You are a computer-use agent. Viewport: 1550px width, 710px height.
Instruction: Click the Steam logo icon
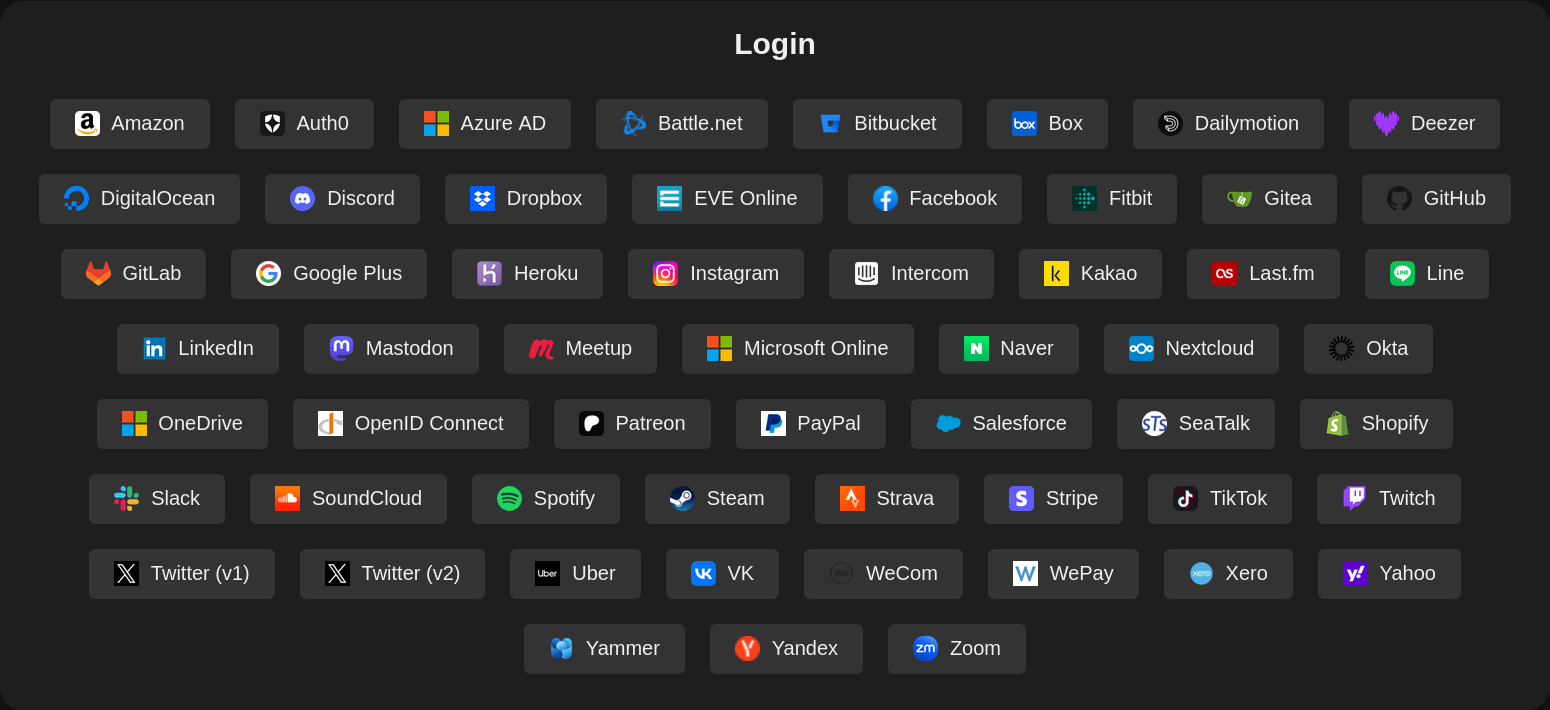point(682,499)
